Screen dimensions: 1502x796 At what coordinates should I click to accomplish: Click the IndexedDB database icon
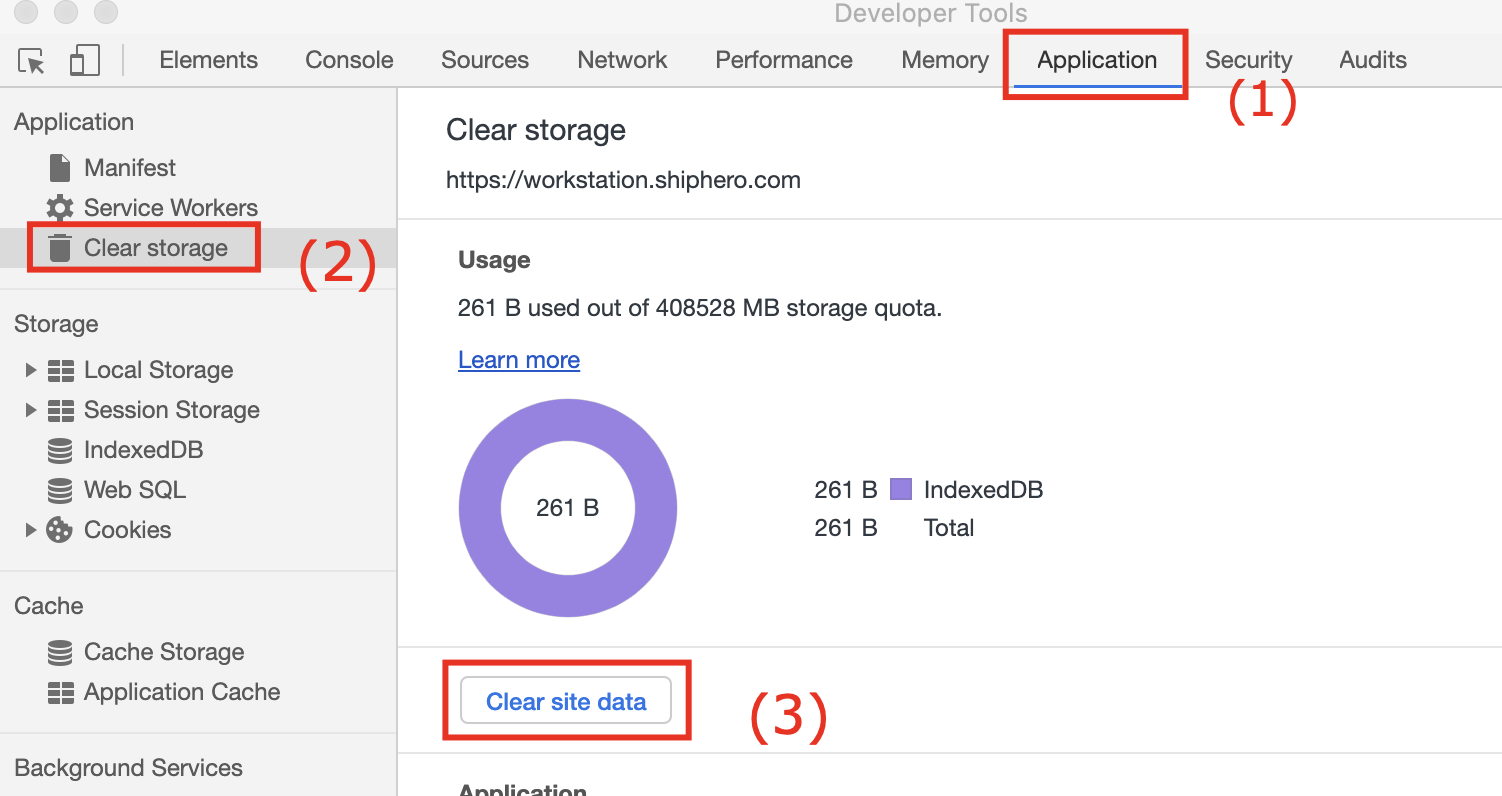(x=60, y=451)
